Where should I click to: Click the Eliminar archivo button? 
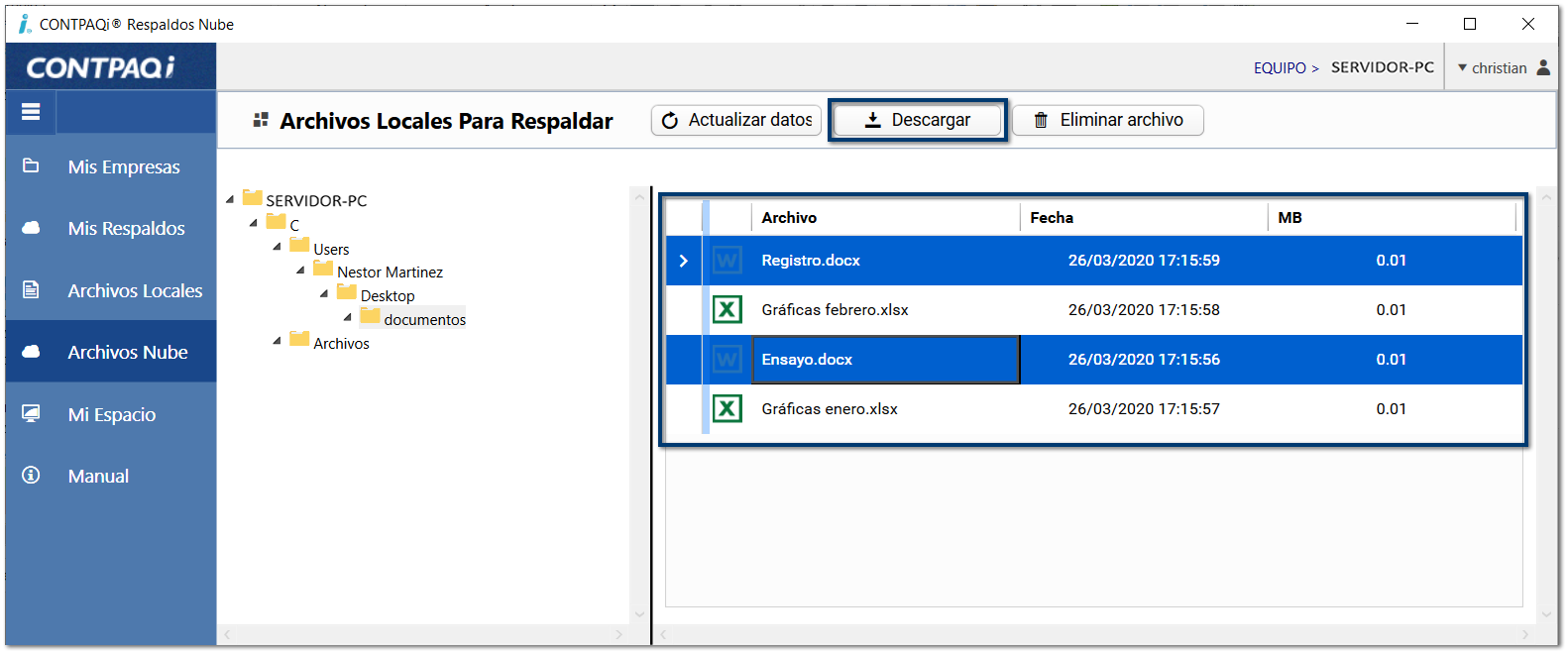click(x=1107, y=120)
